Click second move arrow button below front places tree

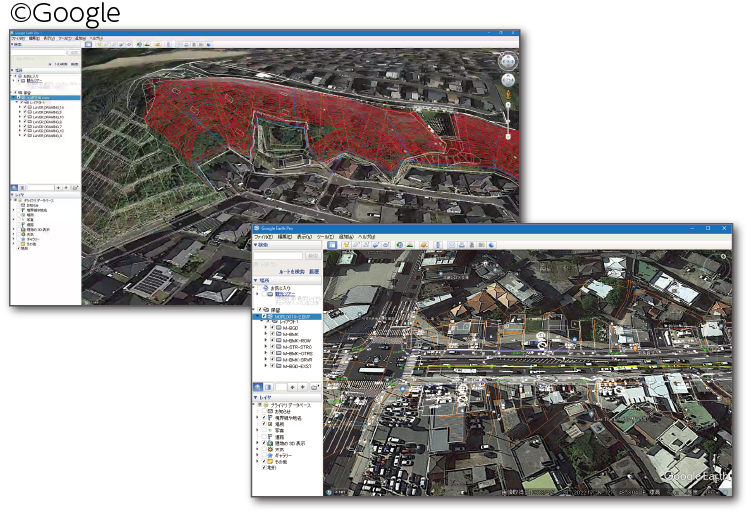(x=302, y=387)
